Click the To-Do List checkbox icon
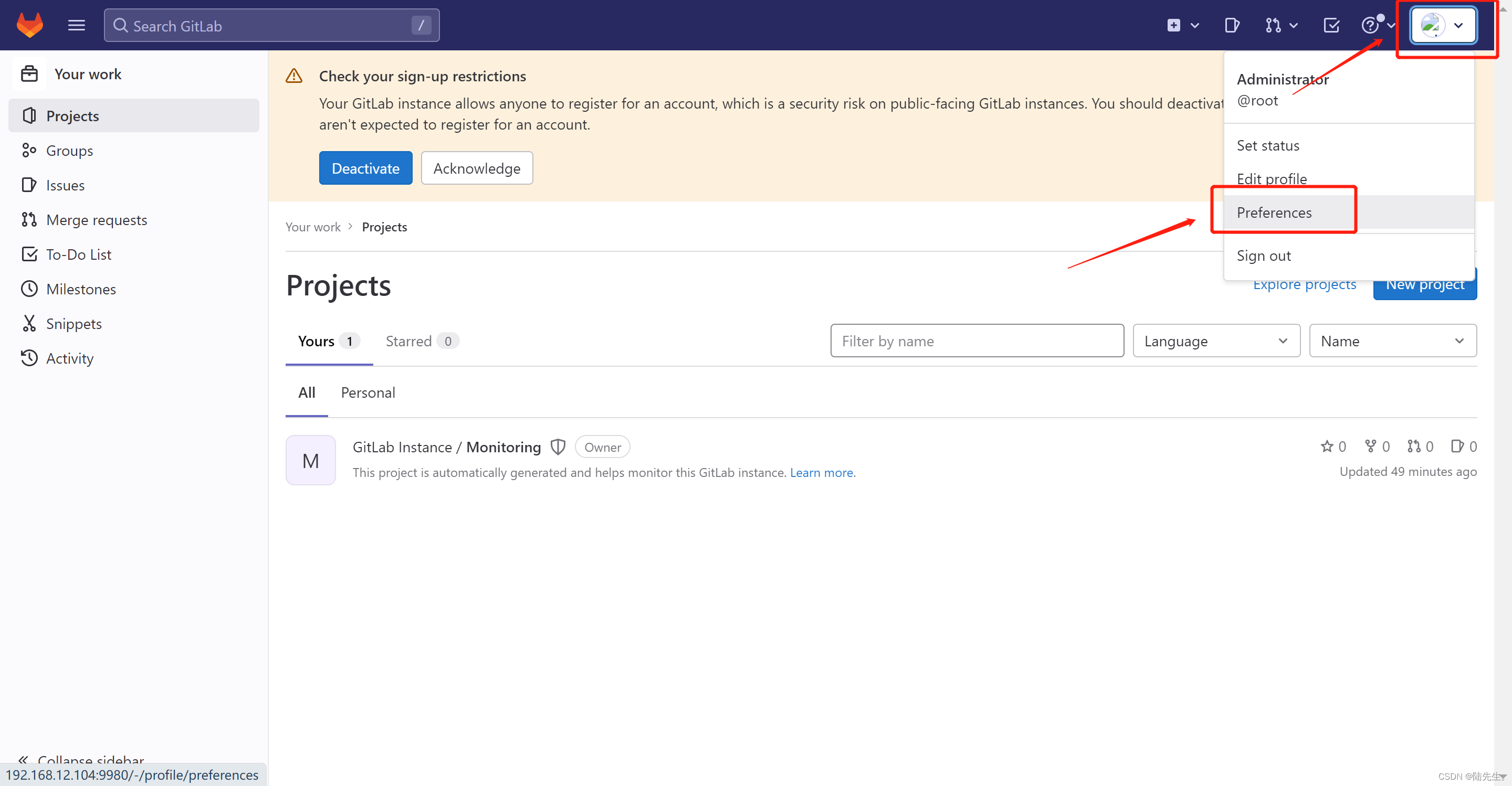 point(29,253)
